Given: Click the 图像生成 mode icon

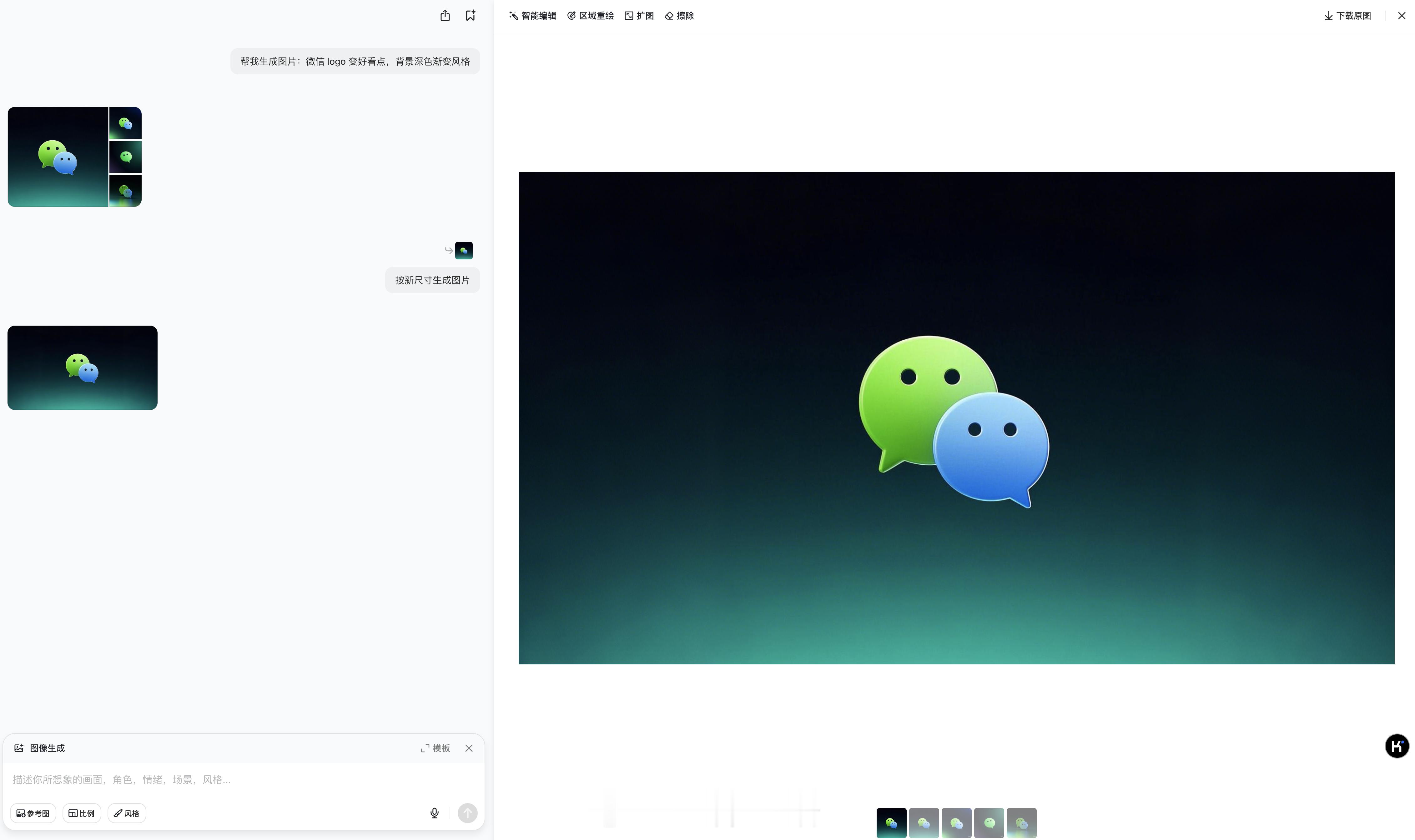Looking at the screenshot, I should (19, 748).
